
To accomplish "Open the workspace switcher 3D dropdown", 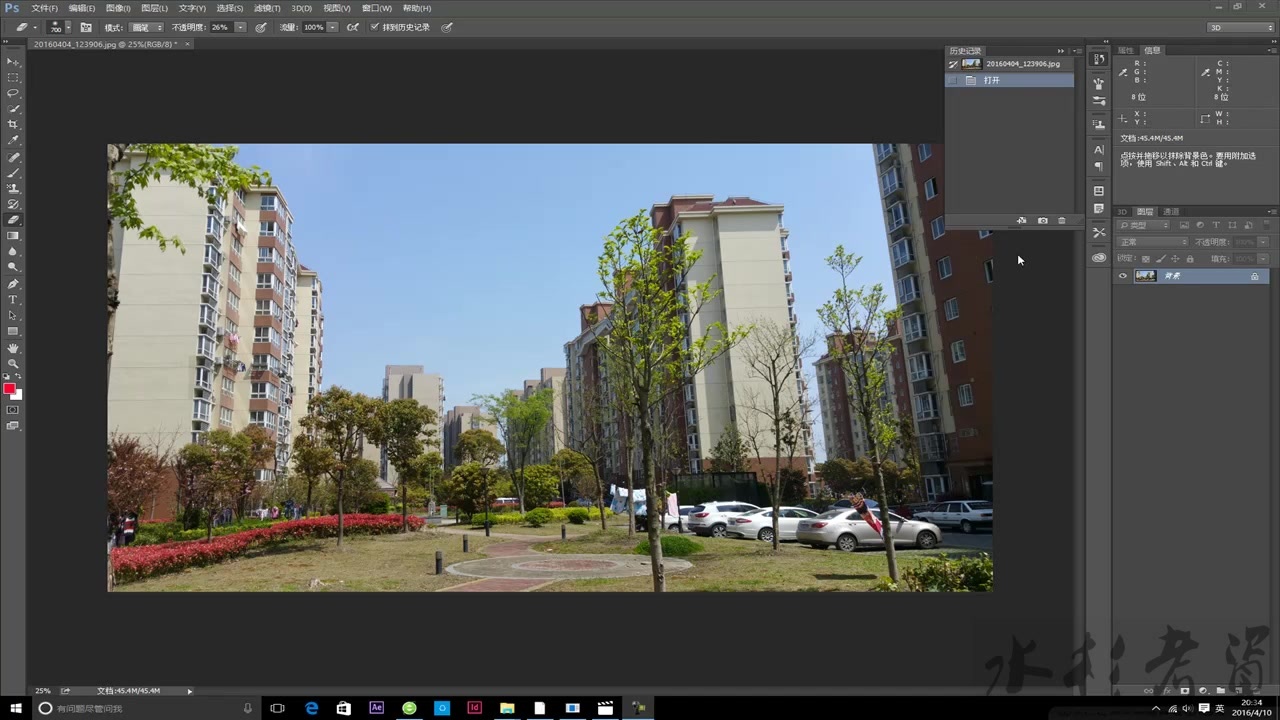I will pyautogui.click(x=1240, y=27).
